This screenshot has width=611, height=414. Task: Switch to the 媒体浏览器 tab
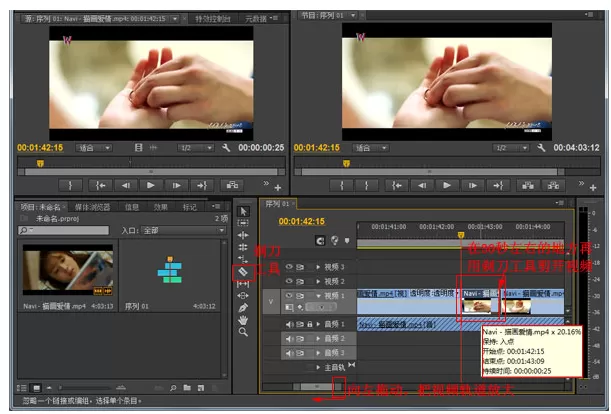[x=93, y=207]
